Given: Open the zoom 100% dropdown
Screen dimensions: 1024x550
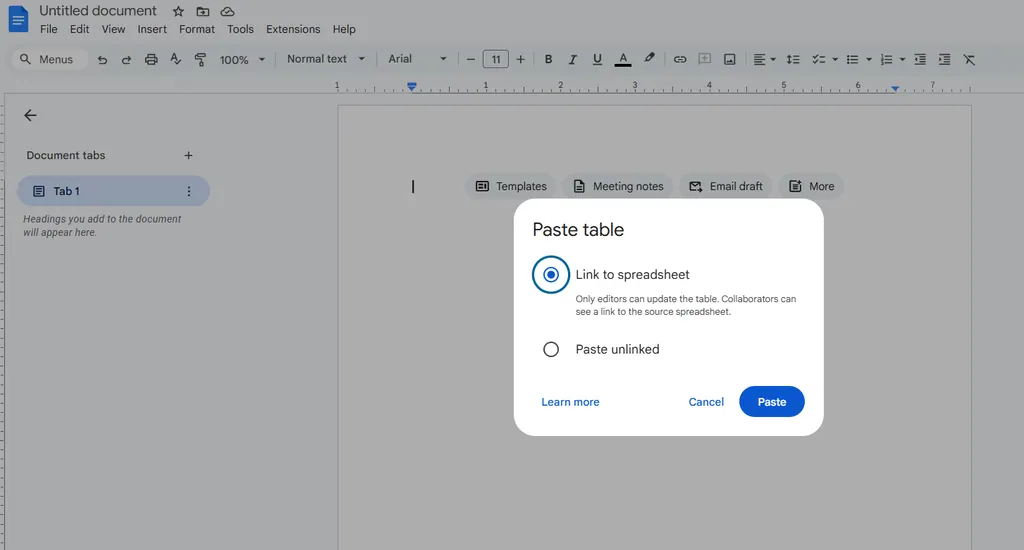Looking at the screenshot, I should click(242, 60).
